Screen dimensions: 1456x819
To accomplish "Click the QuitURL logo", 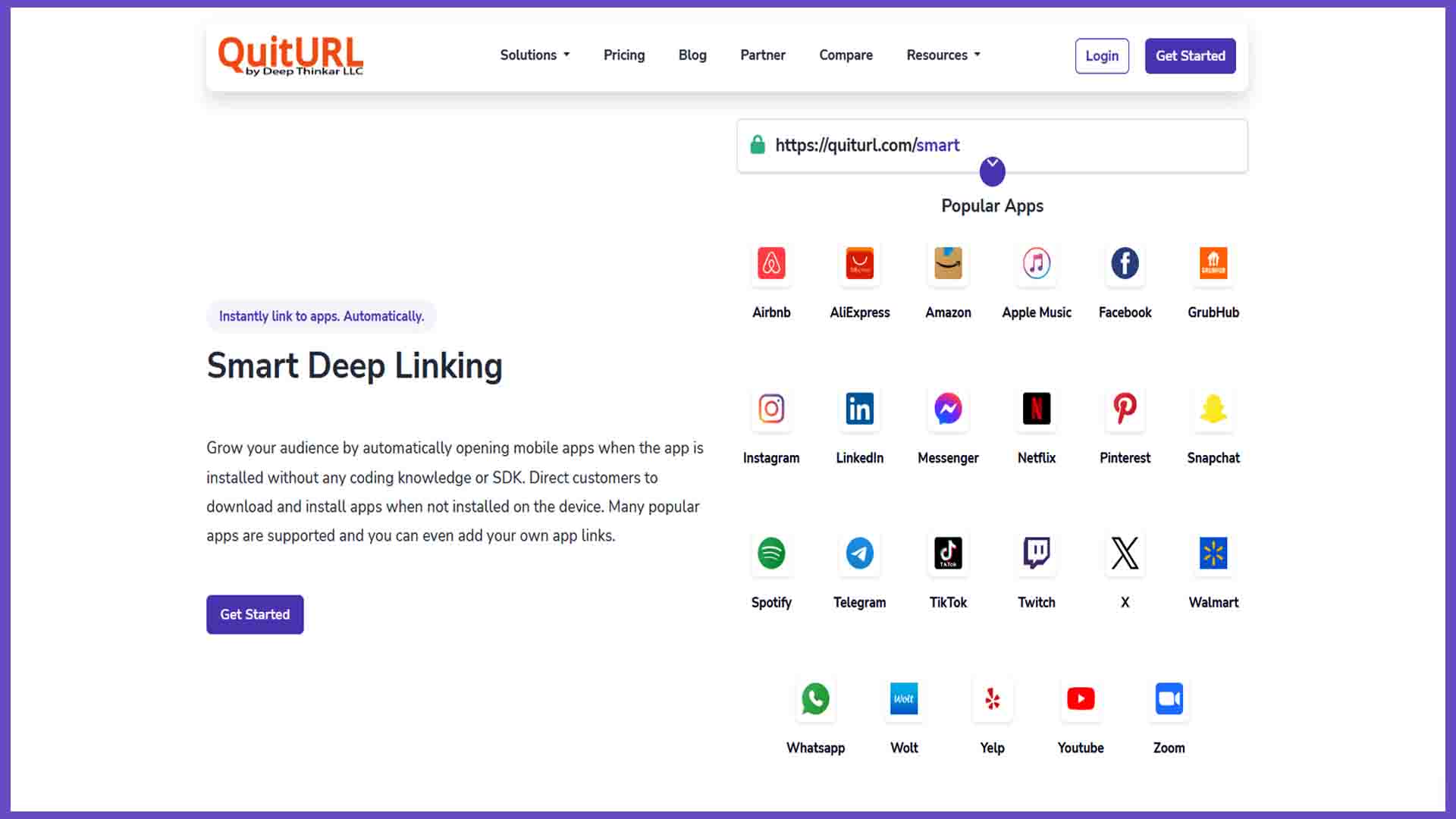I will [290, 55].
